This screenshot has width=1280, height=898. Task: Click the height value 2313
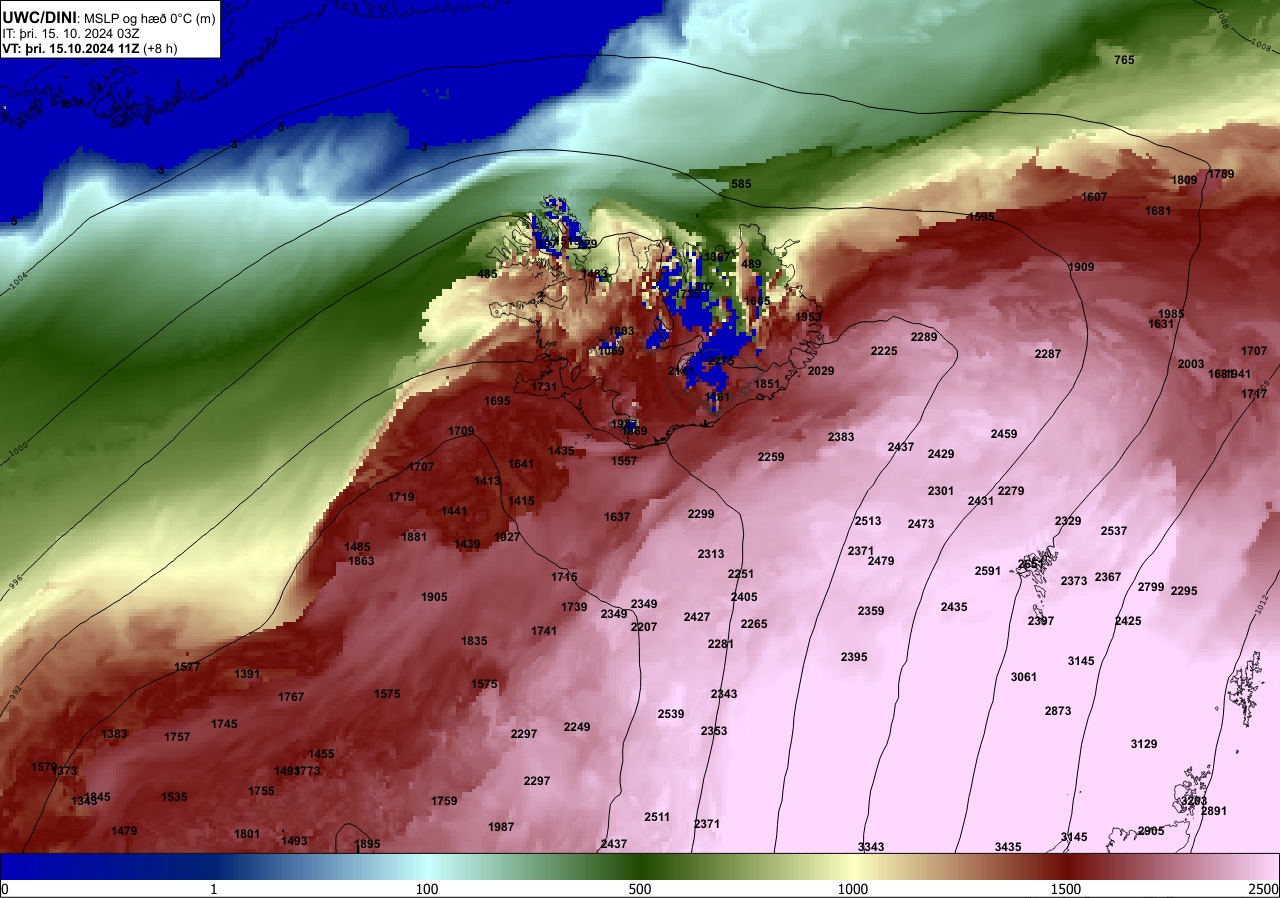click(711, 554)
